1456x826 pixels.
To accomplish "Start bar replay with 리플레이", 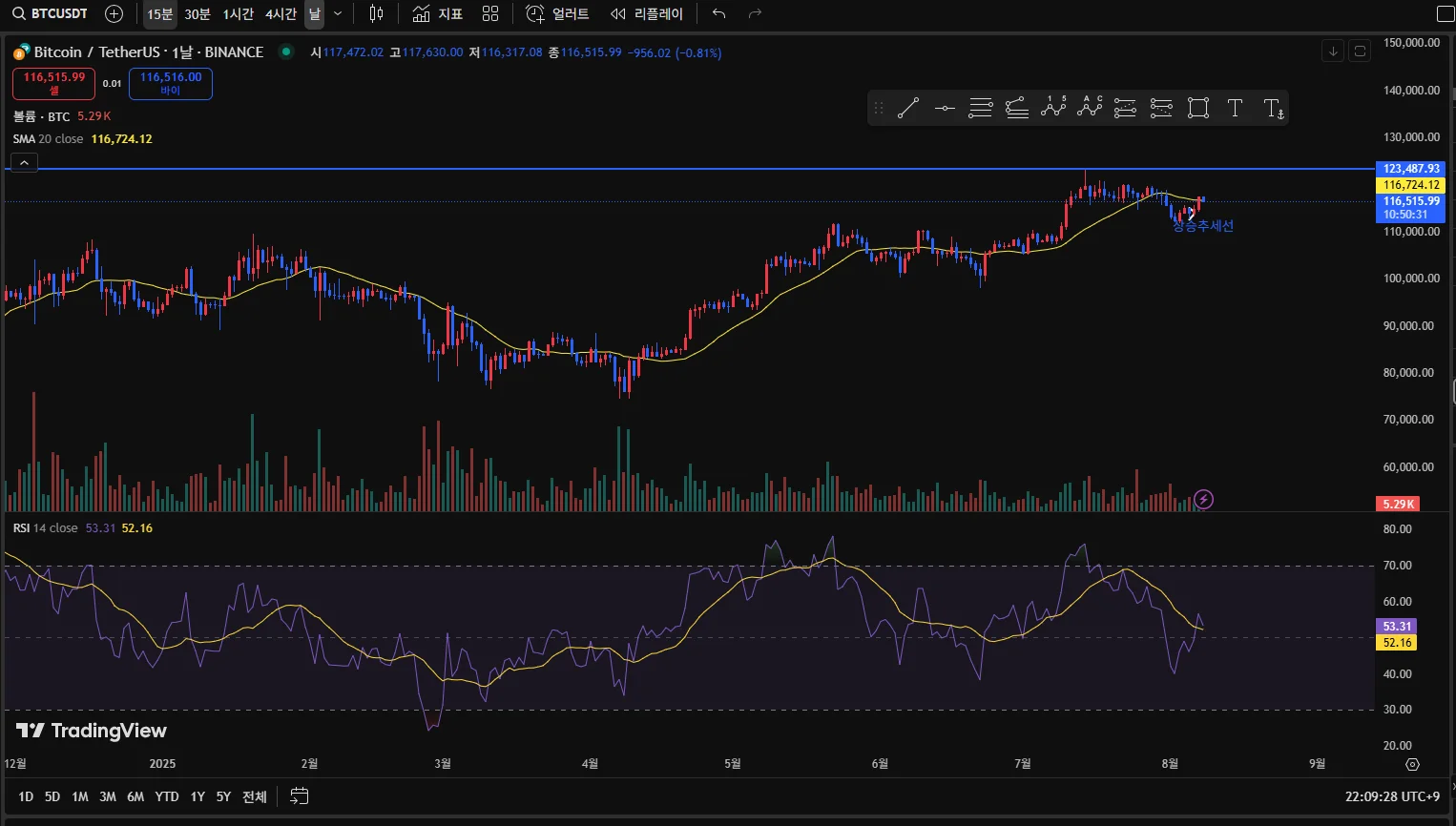I will (647, 14).
